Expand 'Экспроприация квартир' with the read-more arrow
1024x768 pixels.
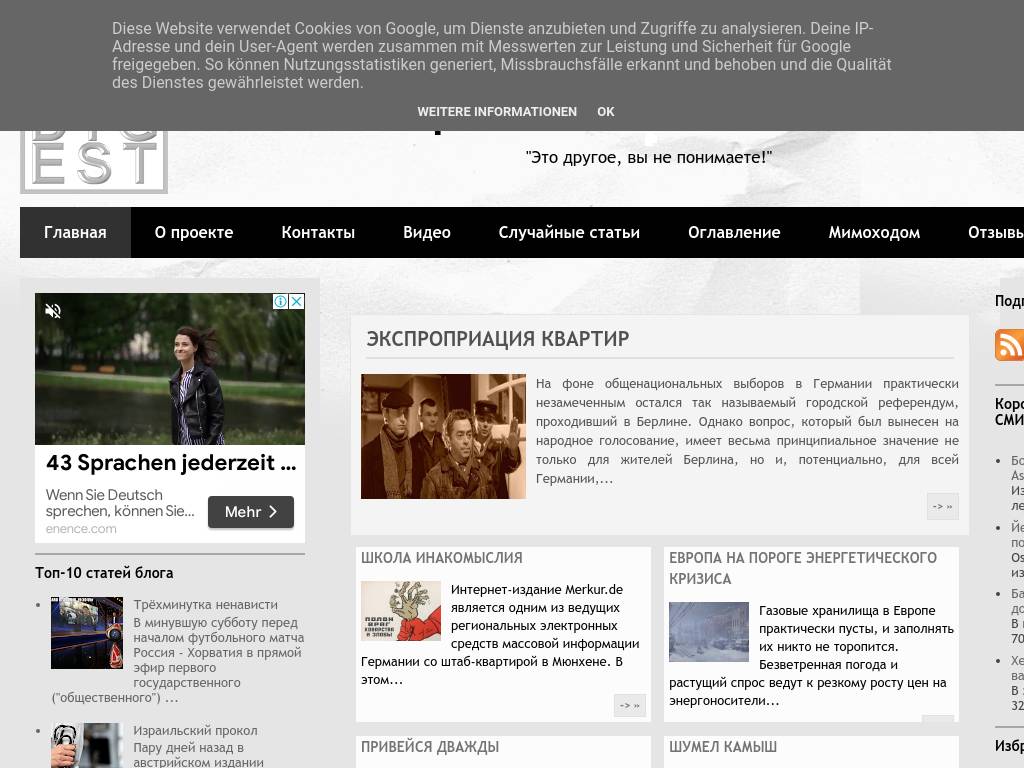pos(942,506)
